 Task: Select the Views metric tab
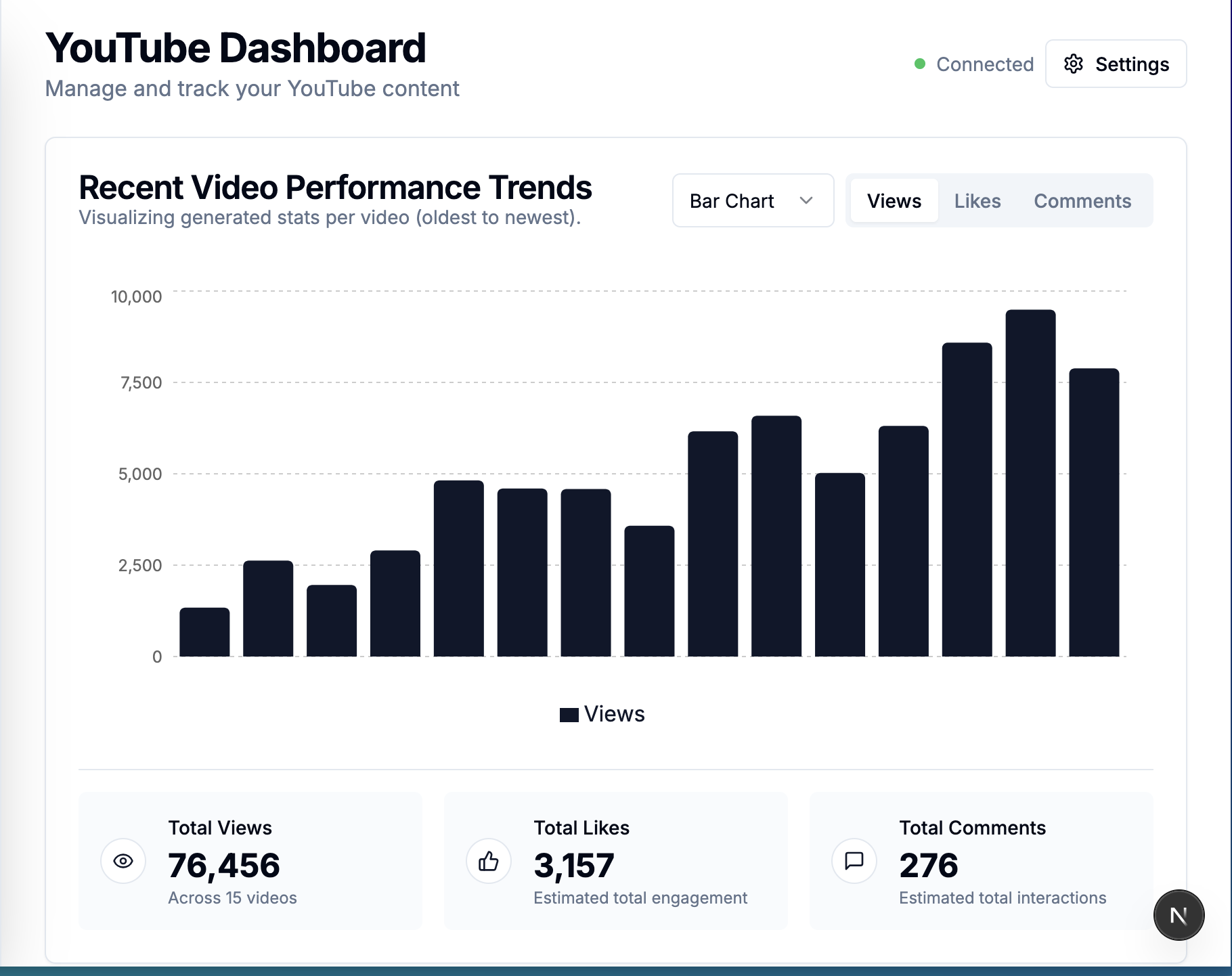(x=894, y=200)
